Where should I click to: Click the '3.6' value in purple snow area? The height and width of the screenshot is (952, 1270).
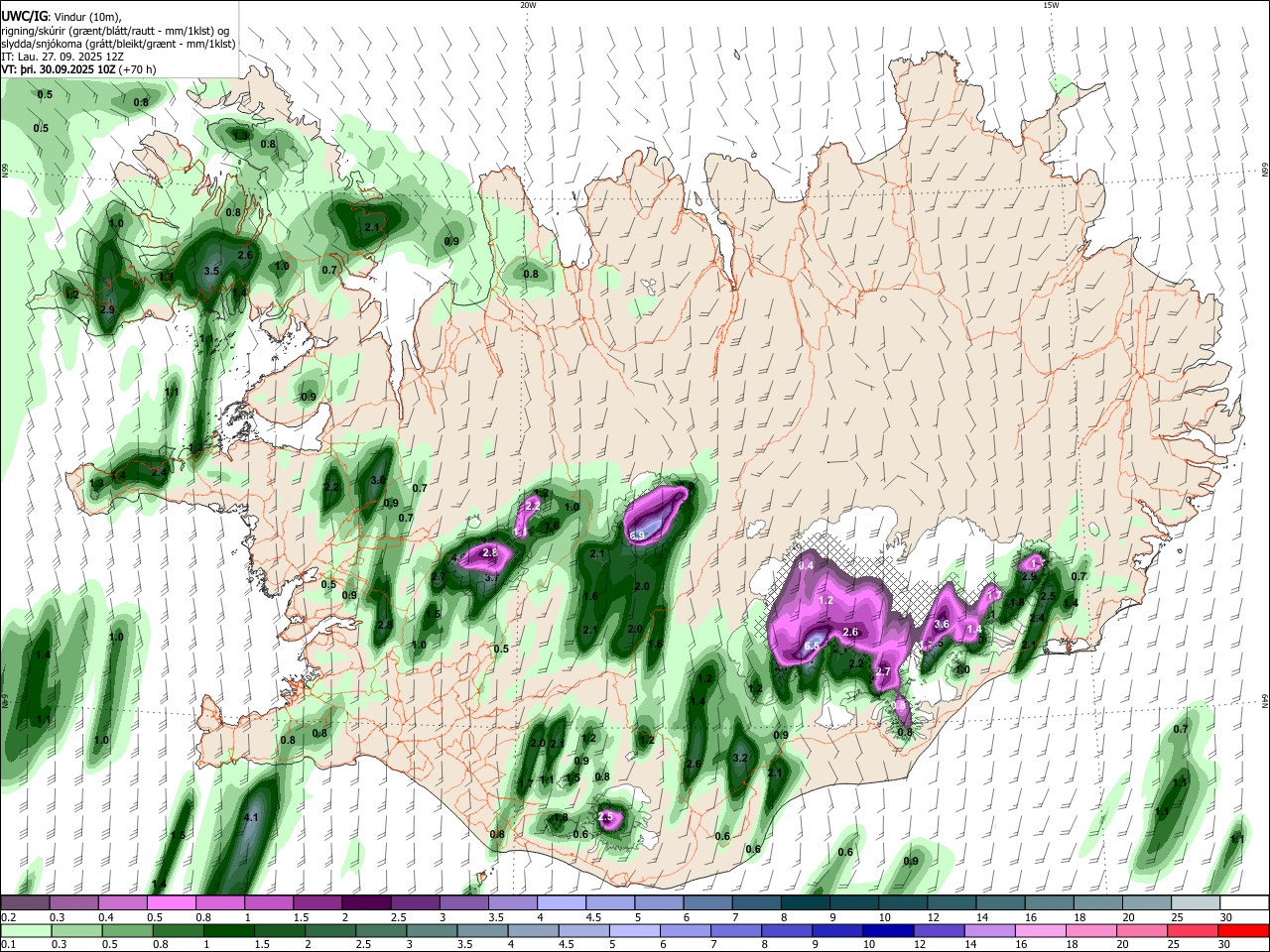(x=943, y=625)
